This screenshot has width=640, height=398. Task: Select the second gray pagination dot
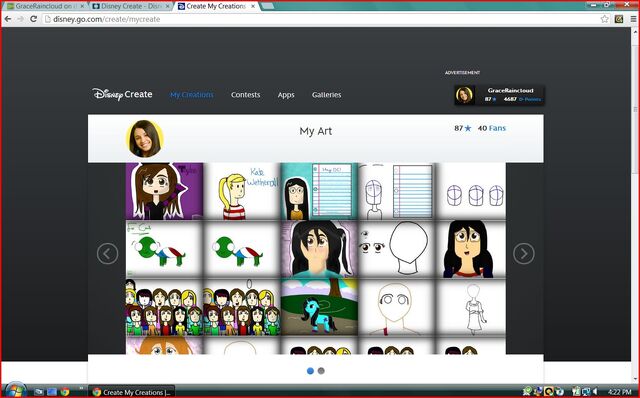(x=321, y=371)
